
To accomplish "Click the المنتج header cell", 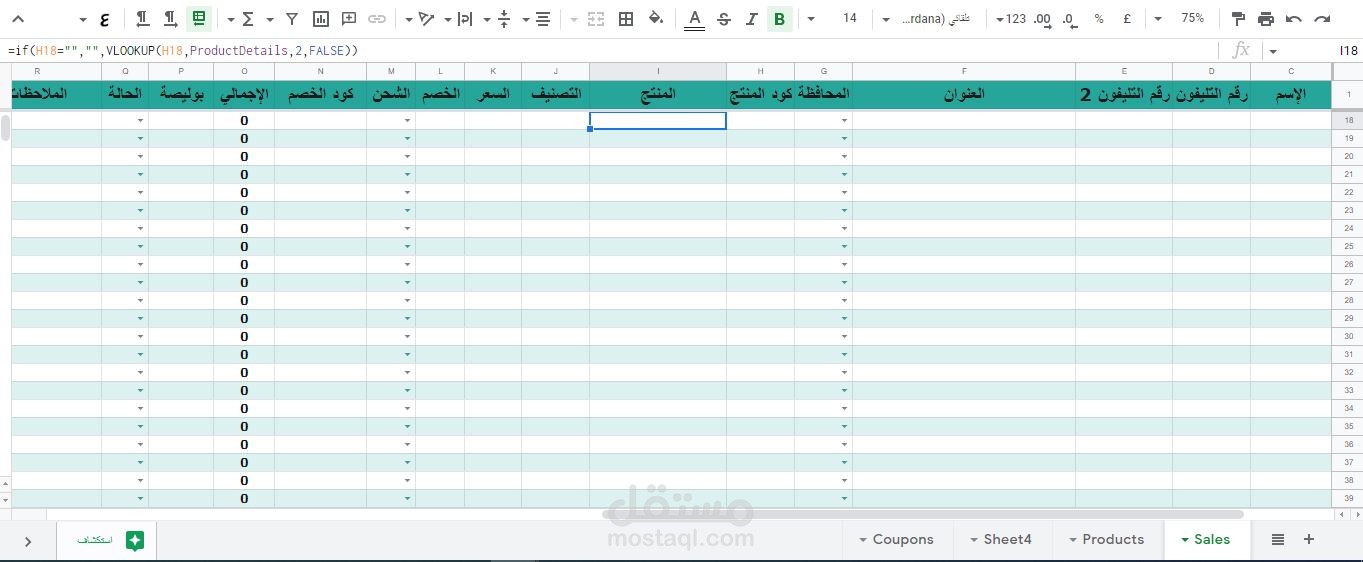I will coord(658,94).
